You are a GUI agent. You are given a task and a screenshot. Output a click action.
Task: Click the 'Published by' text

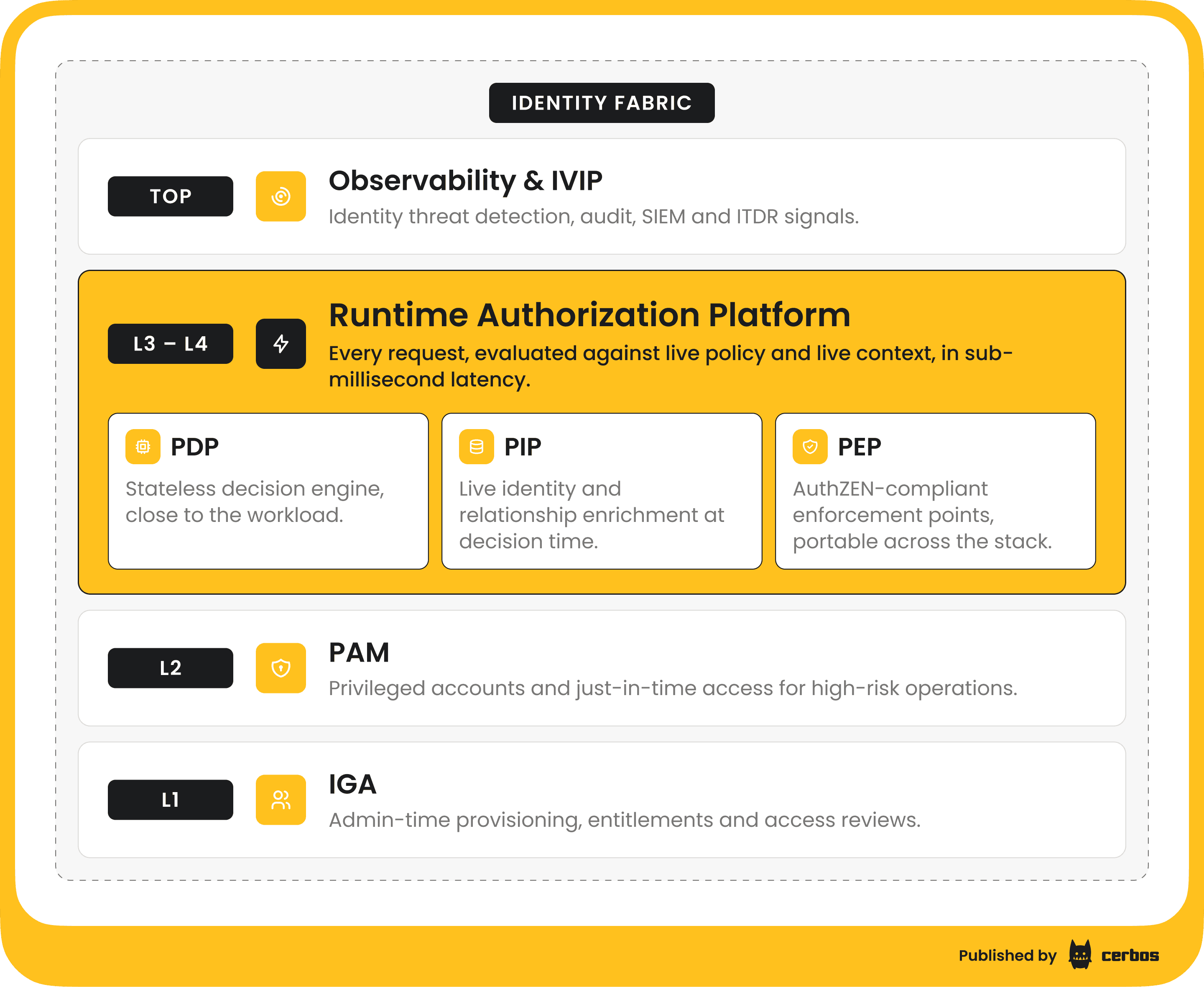tap(1008, 956)
